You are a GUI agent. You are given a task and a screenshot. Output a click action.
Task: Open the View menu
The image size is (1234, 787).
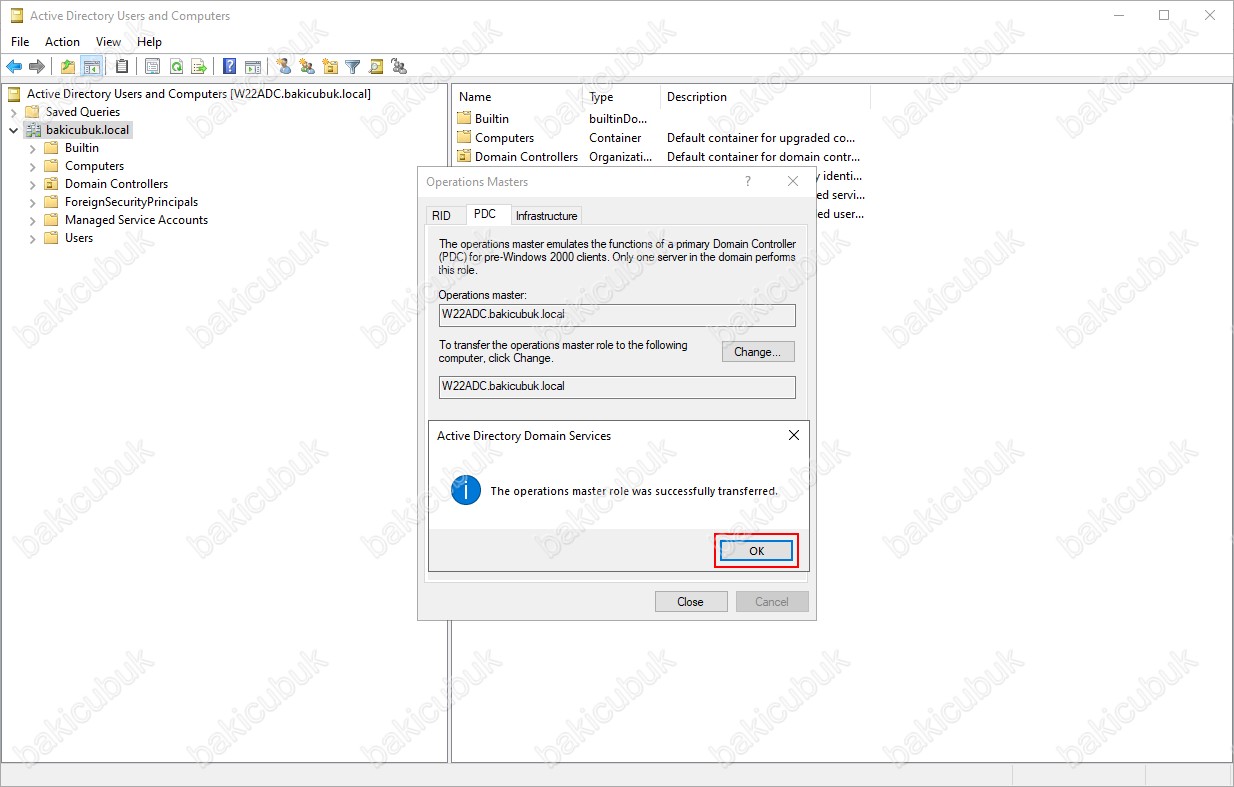click(x=108, y=42)
